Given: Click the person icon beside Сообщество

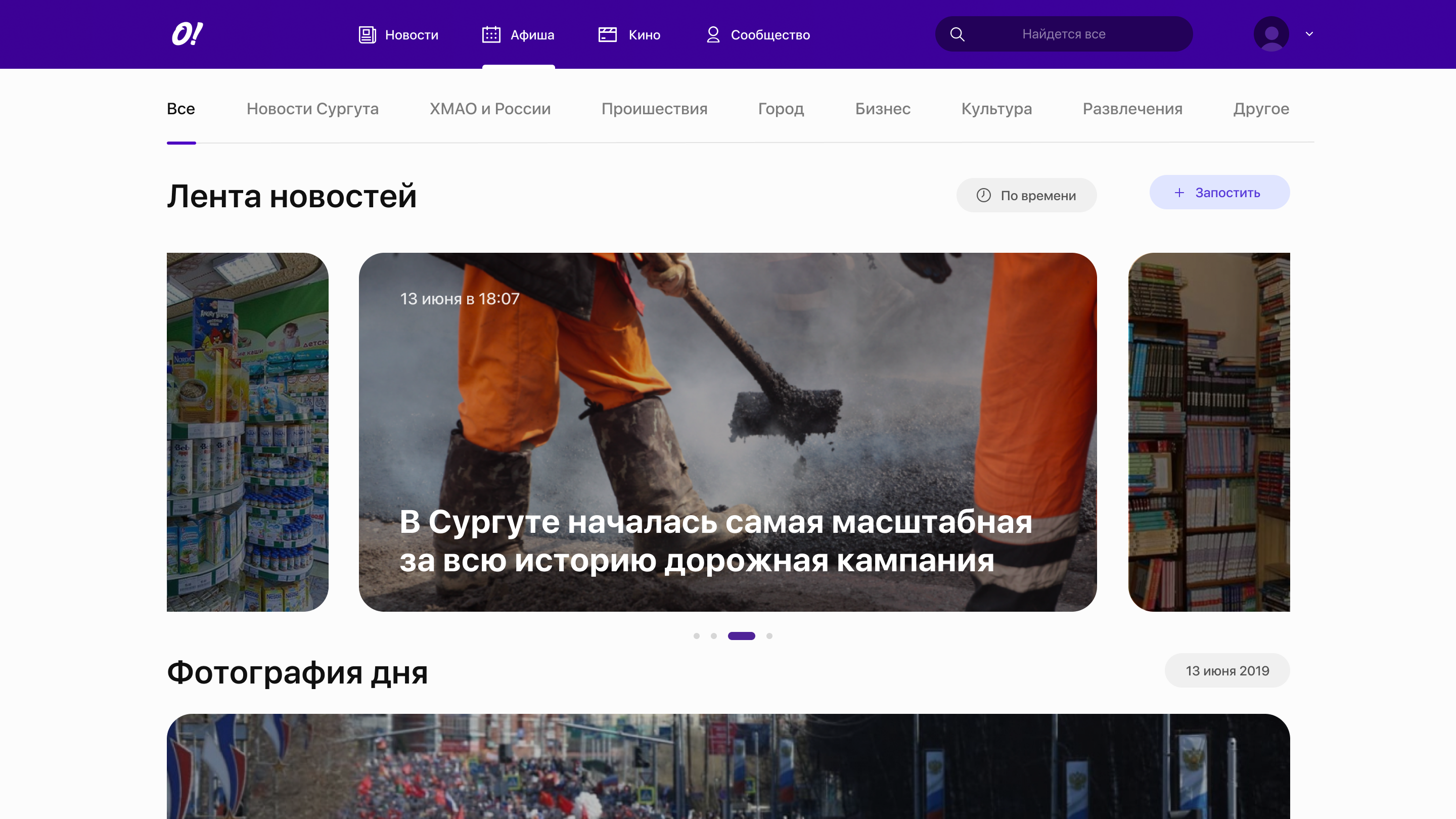Looking at the screenshot, I should tap(713, 34).
